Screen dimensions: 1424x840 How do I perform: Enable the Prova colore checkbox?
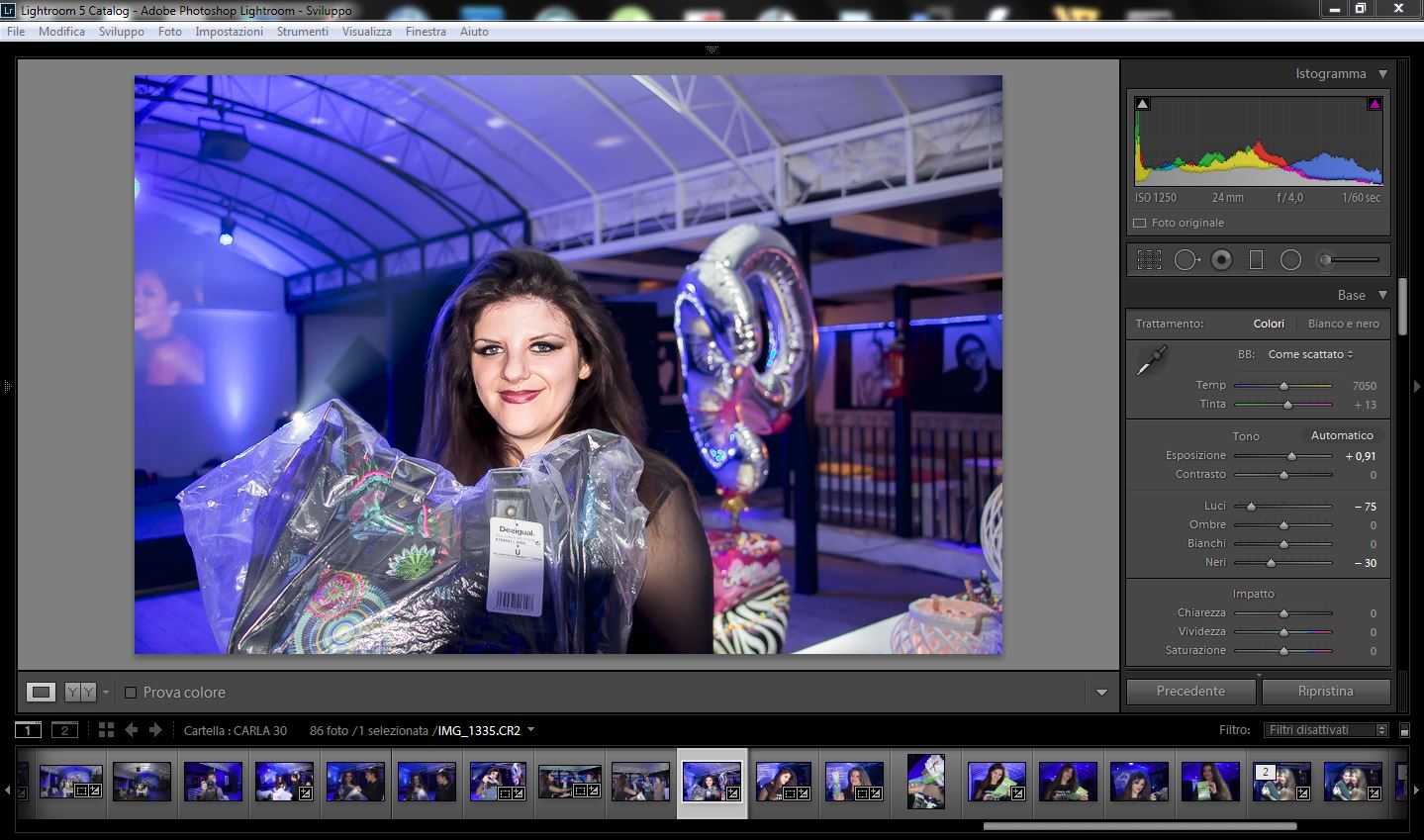click(x=132, y=692)
